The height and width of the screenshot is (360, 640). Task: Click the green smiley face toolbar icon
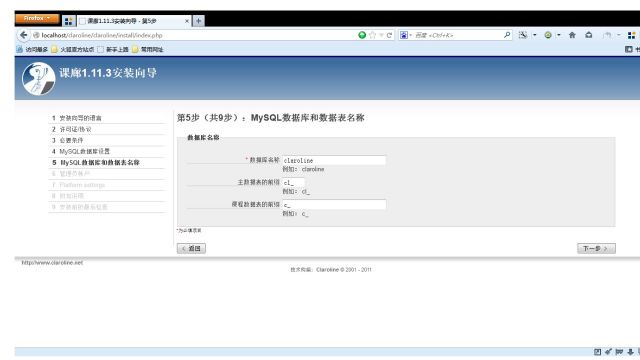(x=548, y=35)
